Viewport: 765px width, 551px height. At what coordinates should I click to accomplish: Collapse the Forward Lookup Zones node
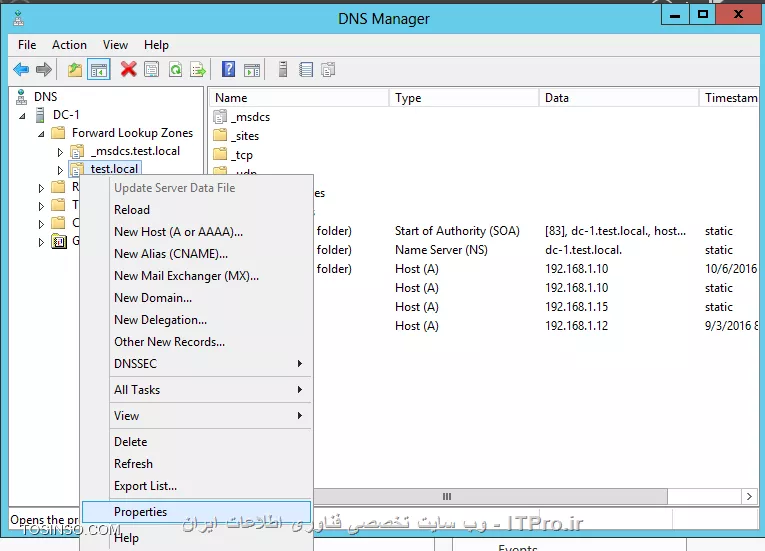tap(41, 134)
